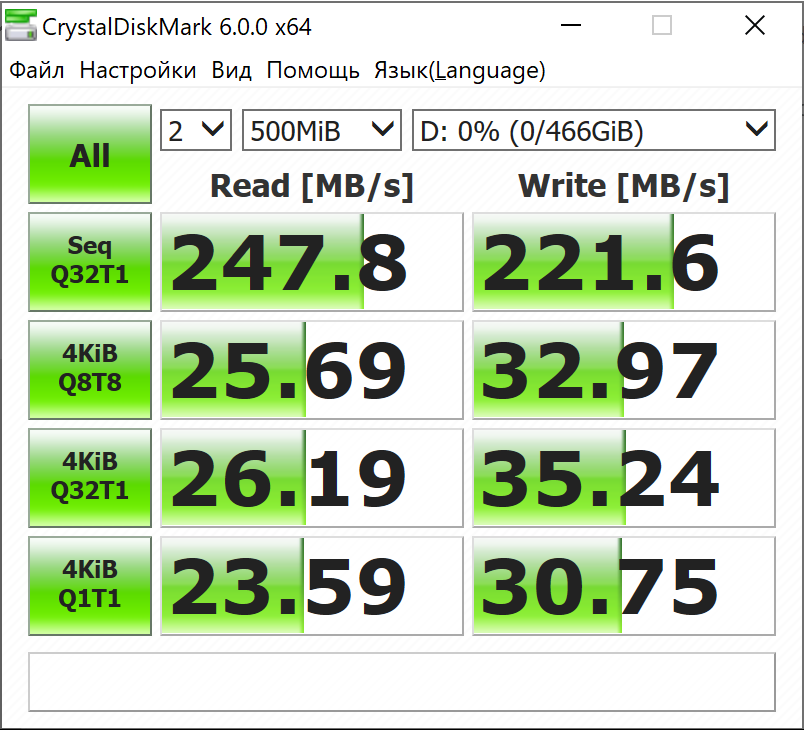Click the sequential read result 247.8
This screenshot has width=804, height=730.
312,262
